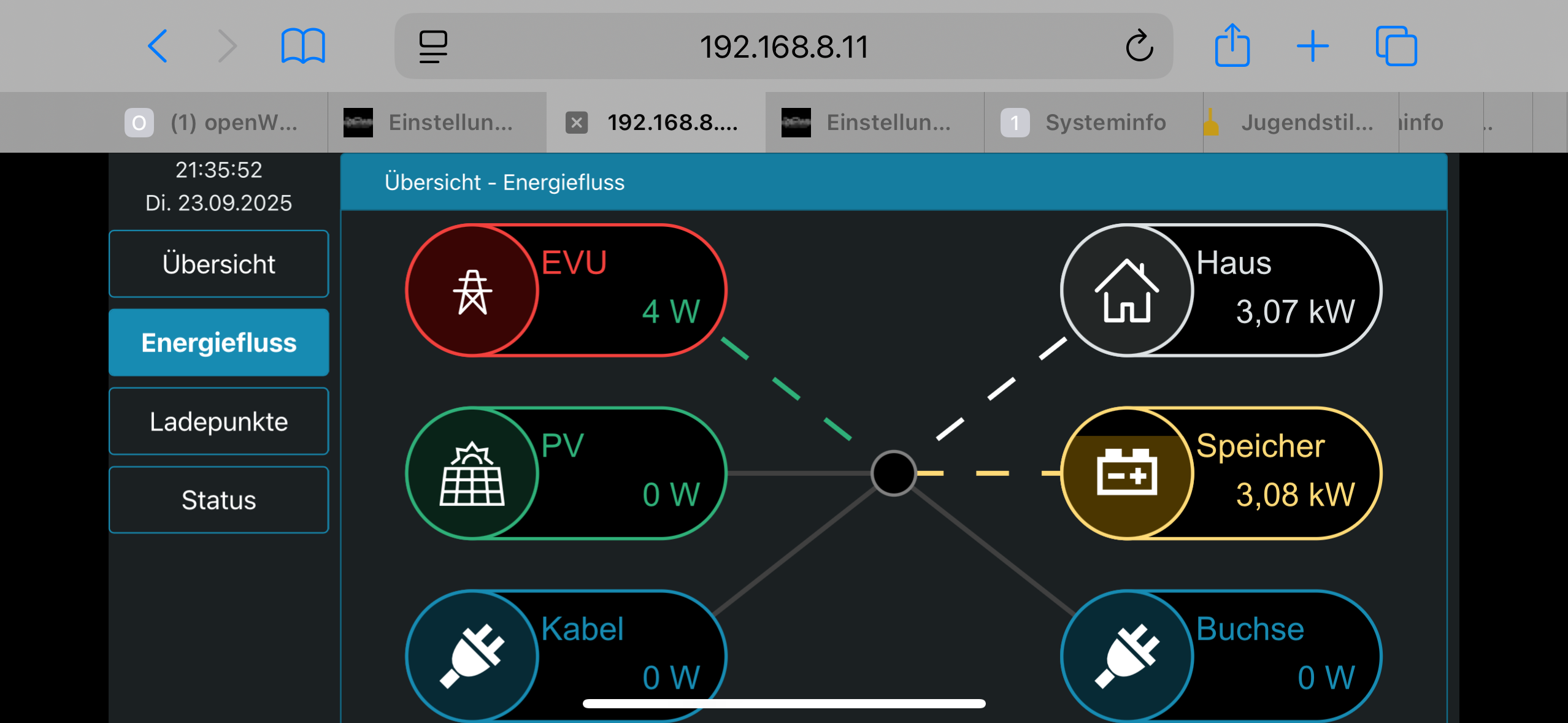Open the Status sidebar button
1568x723 pixels.
pos(219,500)
